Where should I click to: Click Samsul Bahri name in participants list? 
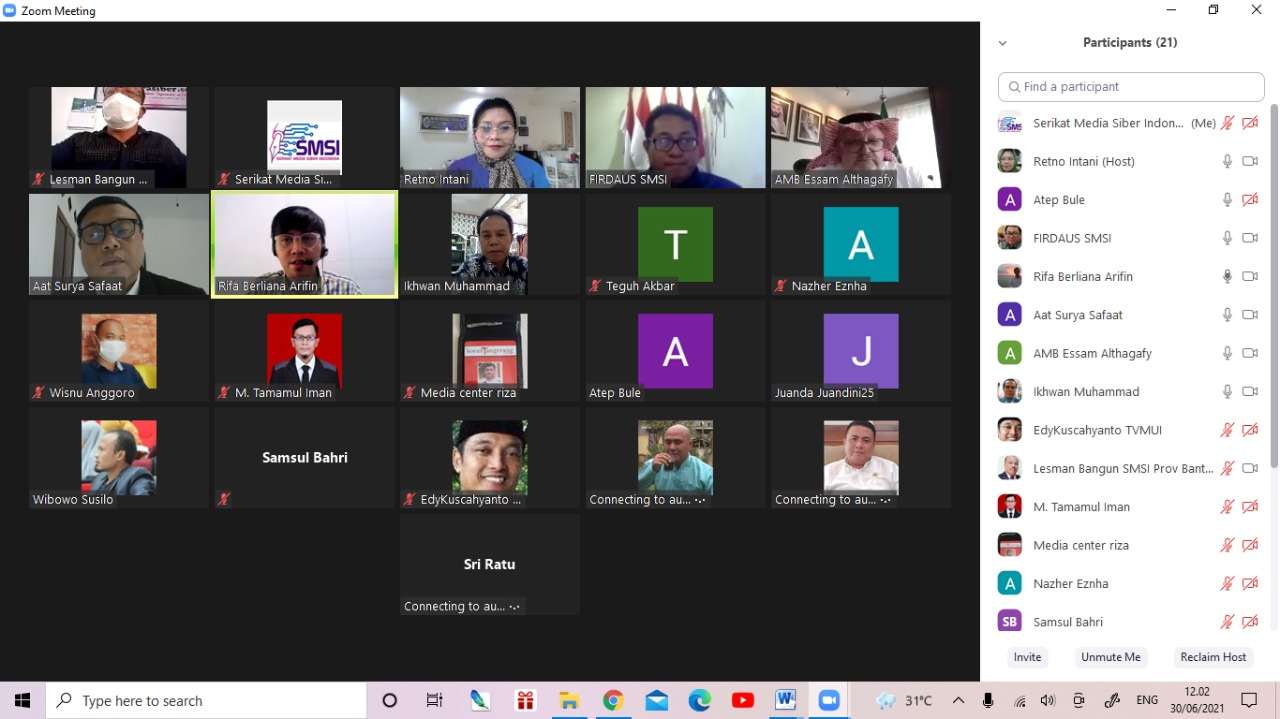pyautogui.click(x=1068, y=622)
